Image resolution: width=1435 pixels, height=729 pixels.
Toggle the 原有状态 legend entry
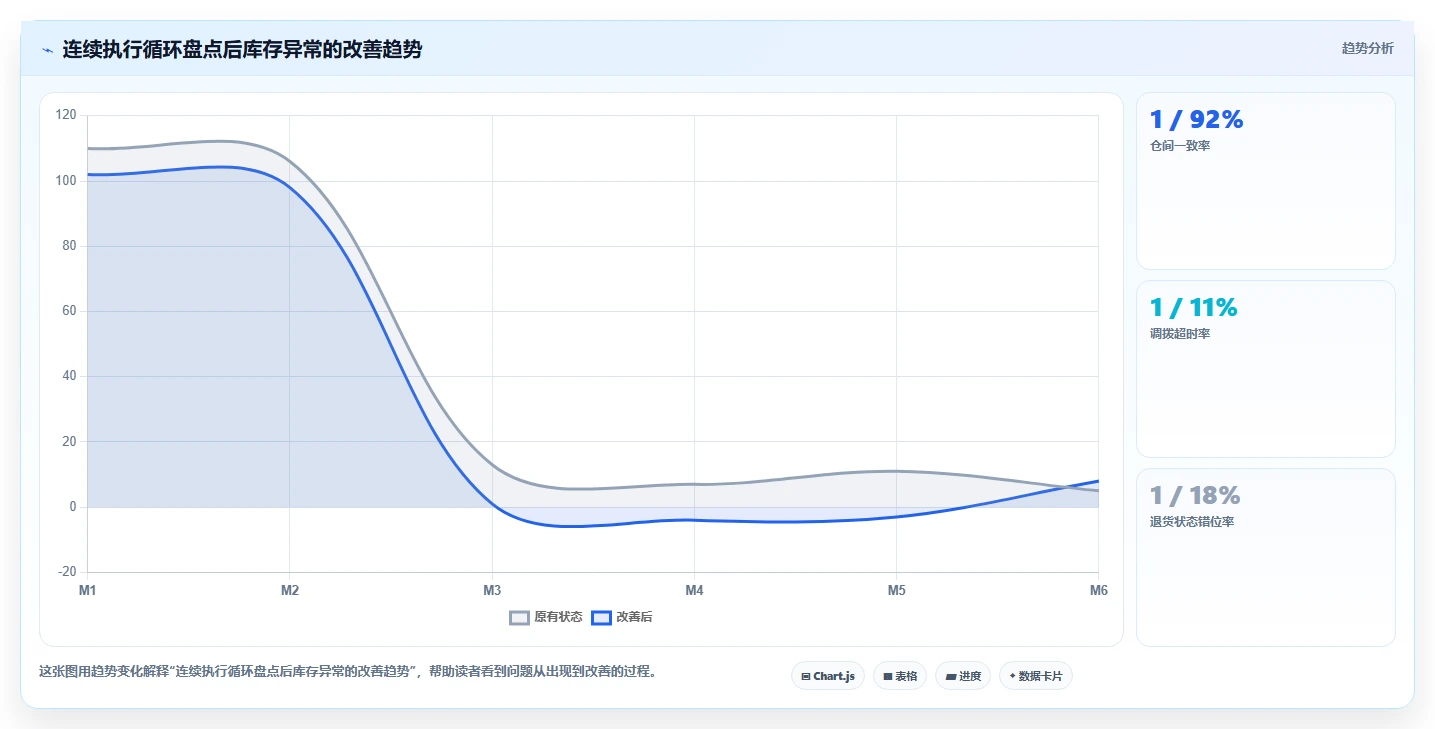546,617
